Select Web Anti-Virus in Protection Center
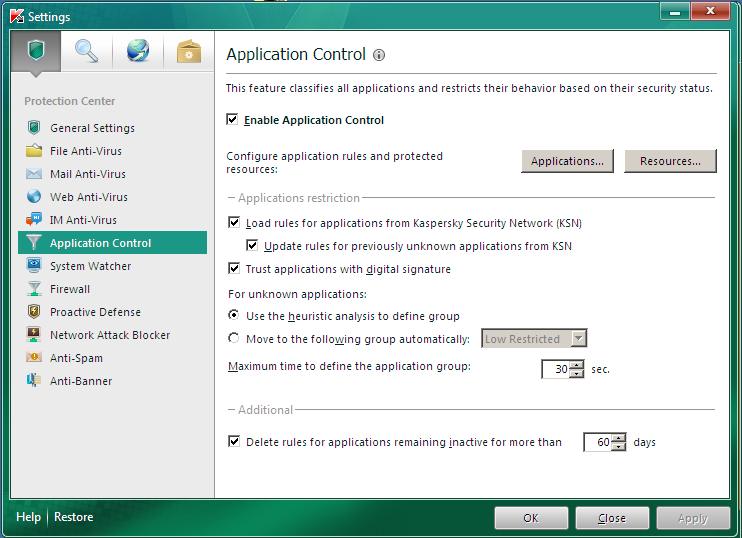 tap(89, 197)
